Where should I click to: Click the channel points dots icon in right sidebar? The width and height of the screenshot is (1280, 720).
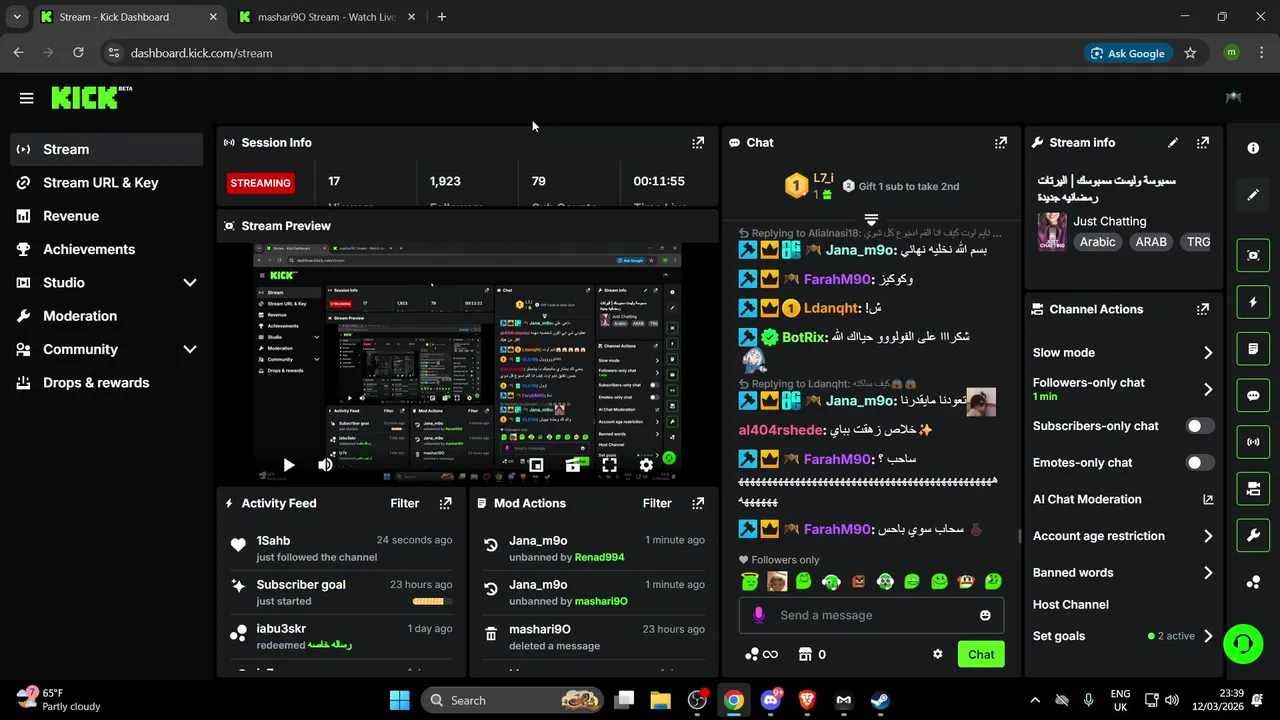(x=1253, y=582)
